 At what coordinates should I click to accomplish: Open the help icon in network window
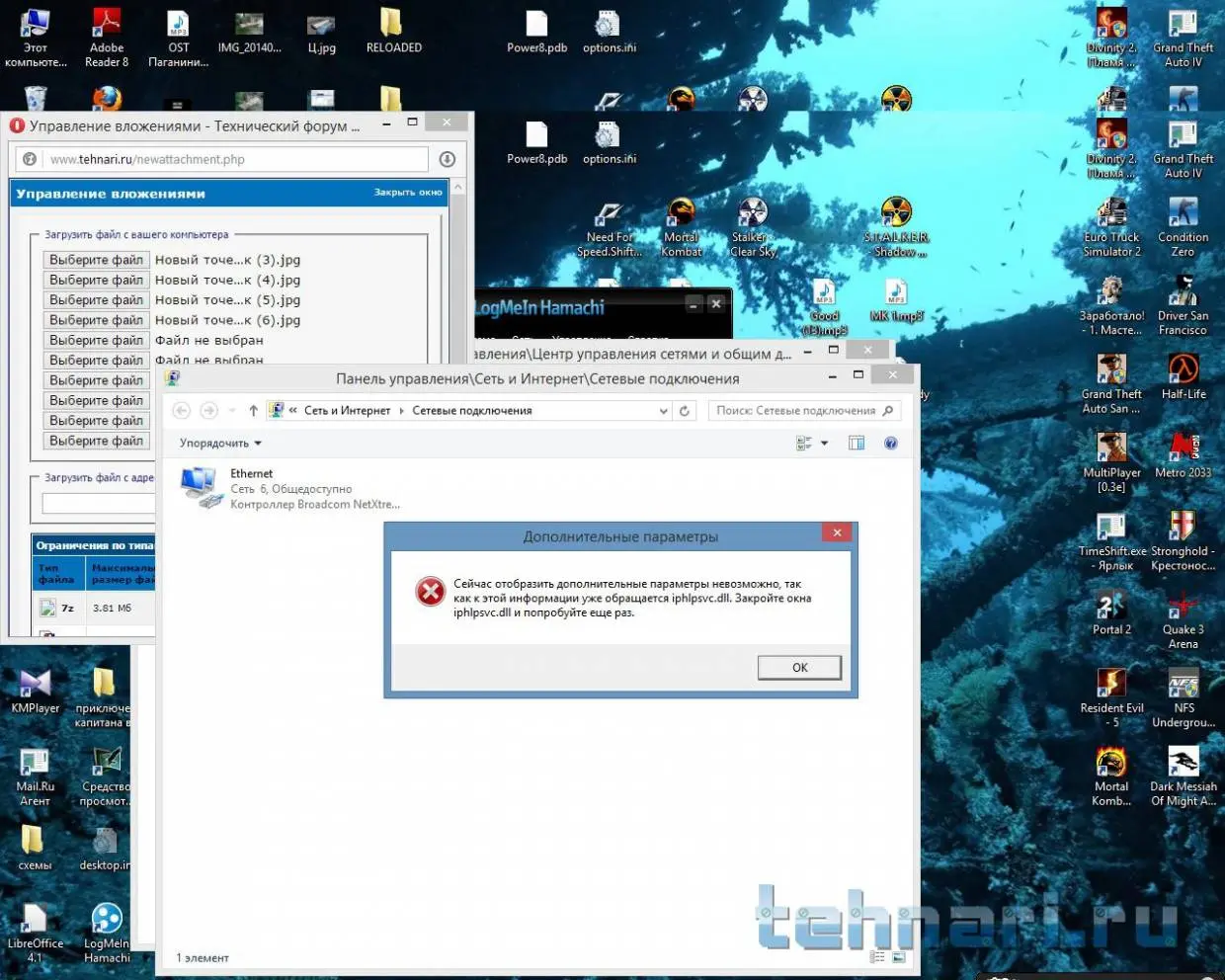(891, 444)
